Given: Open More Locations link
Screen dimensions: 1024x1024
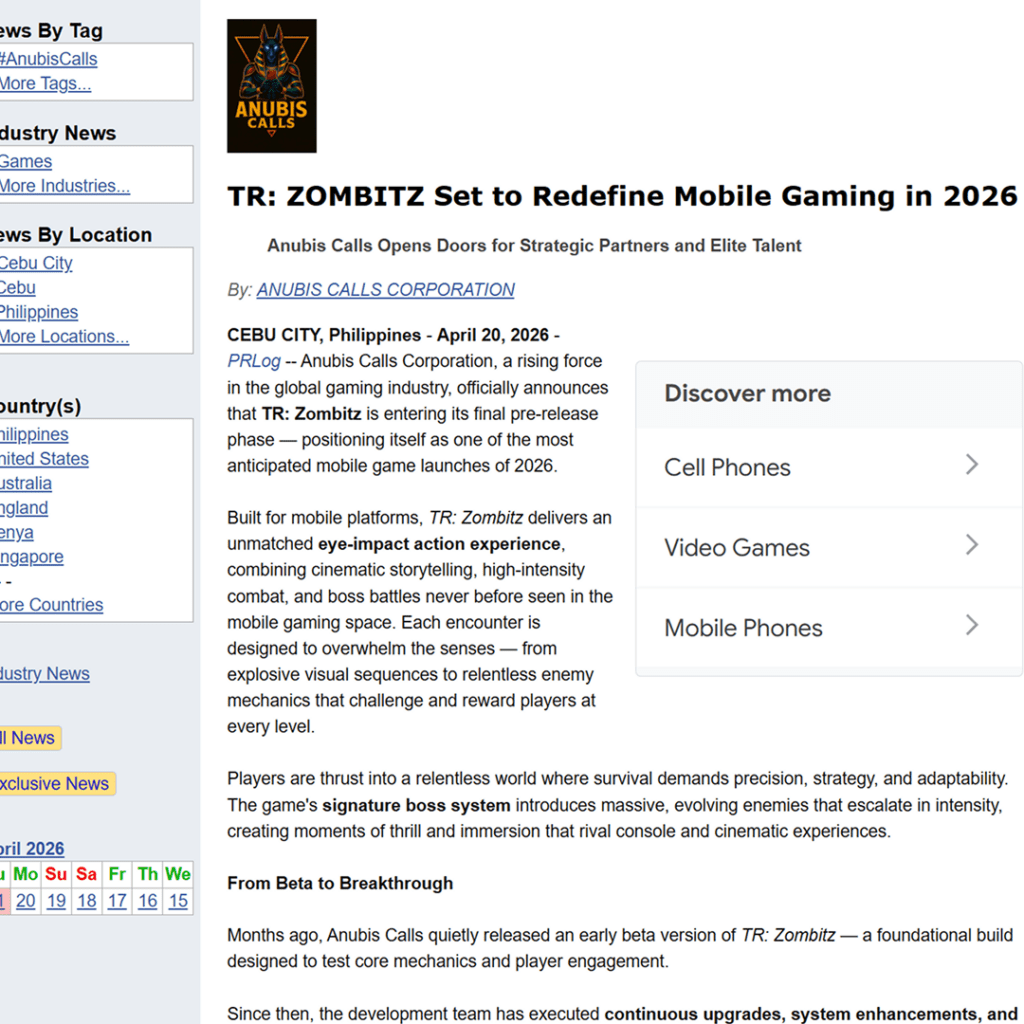Looking at the screenshot, I should click(x=65, y=337).
